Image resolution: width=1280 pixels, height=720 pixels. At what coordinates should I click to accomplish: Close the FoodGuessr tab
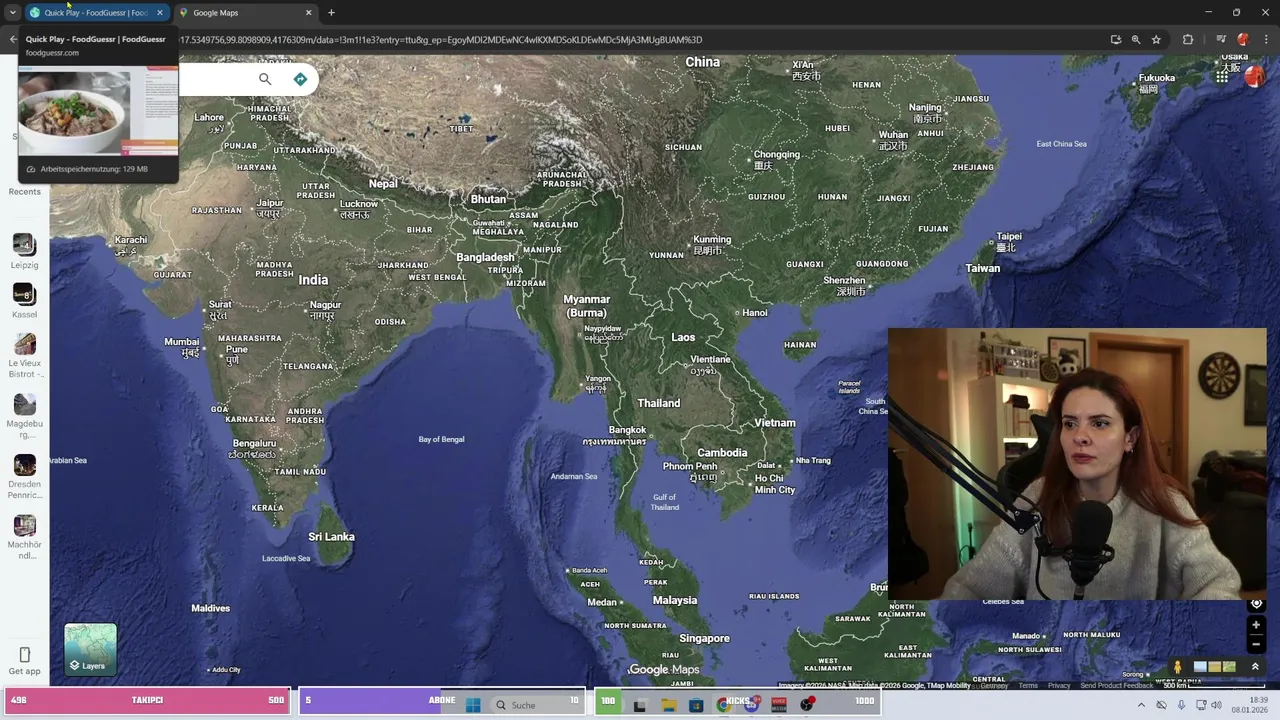coord(159,13)
